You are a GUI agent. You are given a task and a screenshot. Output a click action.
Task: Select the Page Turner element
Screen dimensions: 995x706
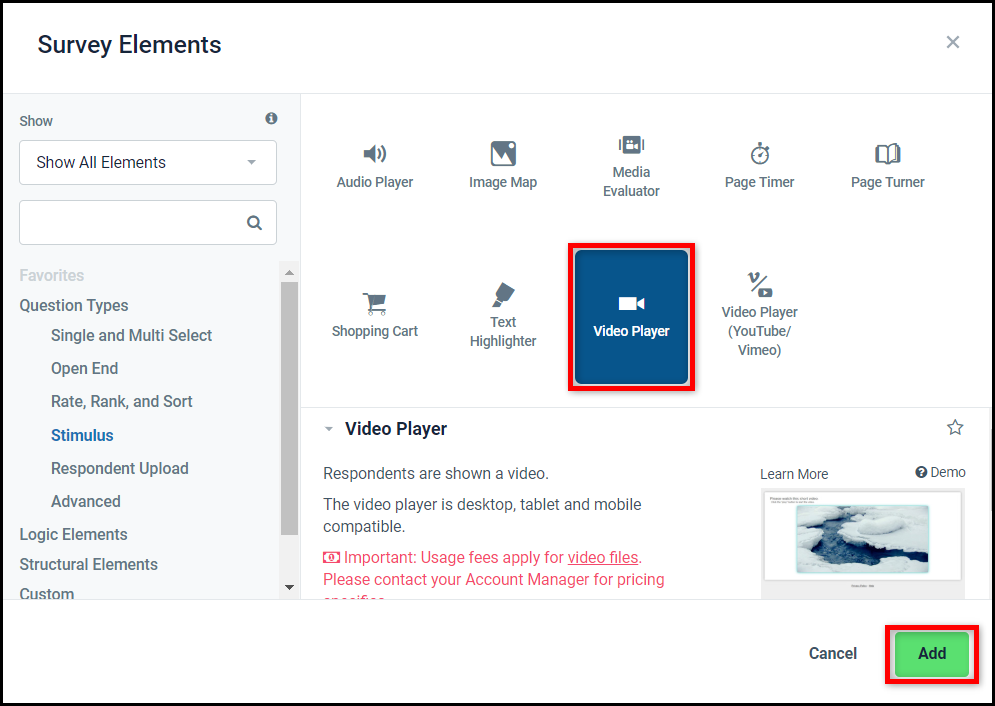pos(887,165)
